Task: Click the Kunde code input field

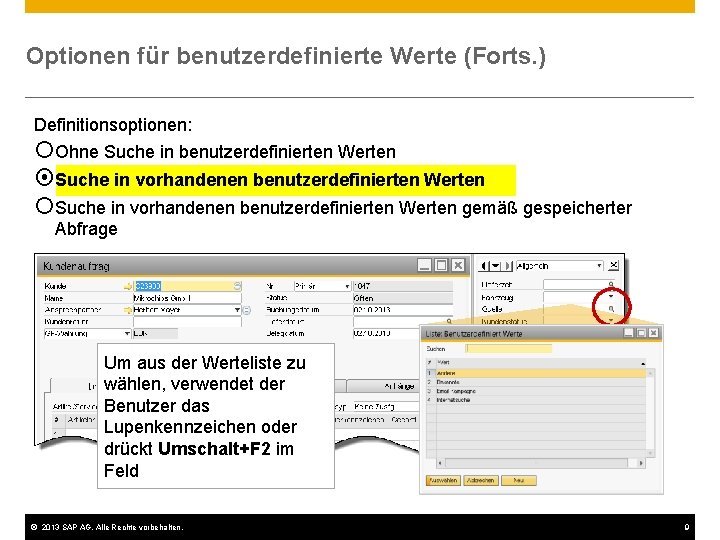Action: tap(187, 286)
